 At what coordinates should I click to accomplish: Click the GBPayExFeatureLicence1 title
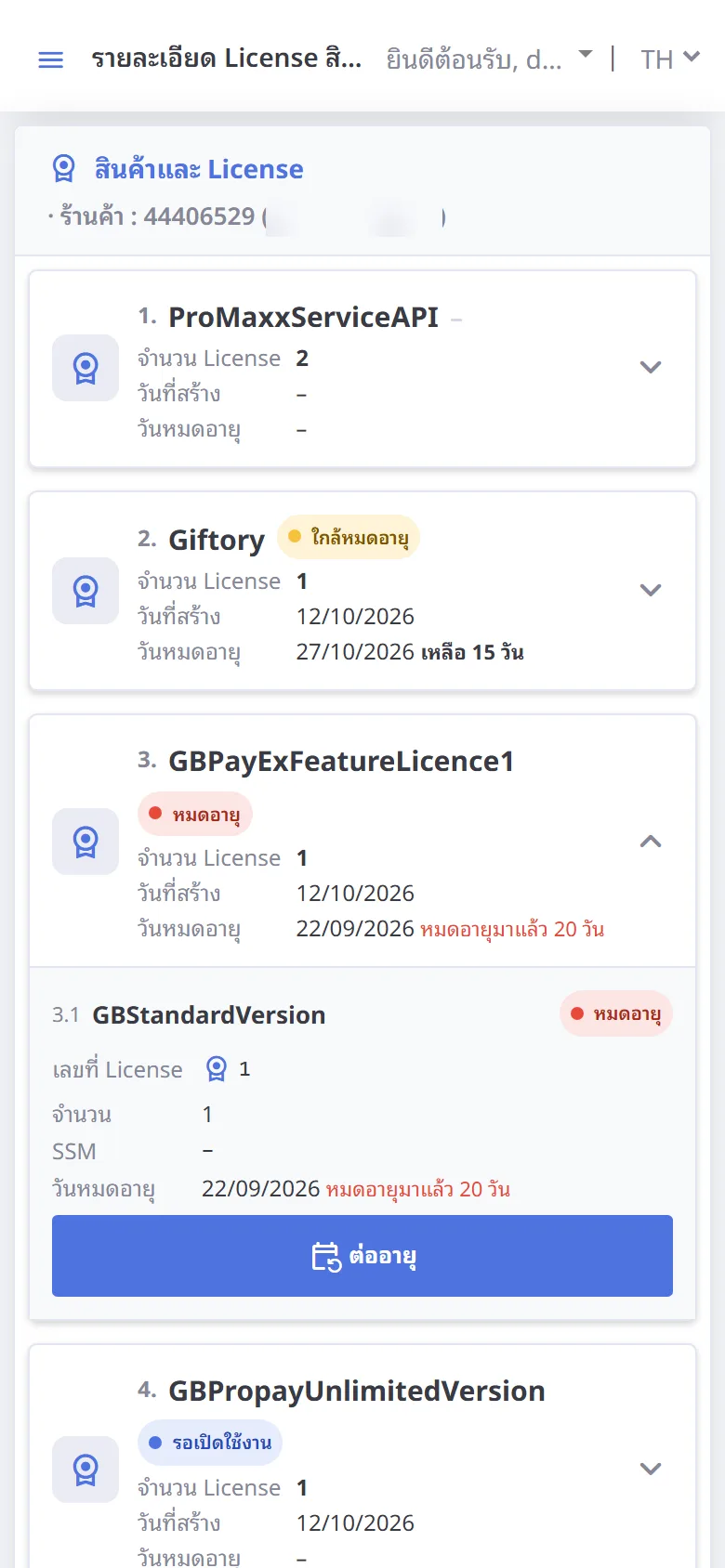click(341, 762)
